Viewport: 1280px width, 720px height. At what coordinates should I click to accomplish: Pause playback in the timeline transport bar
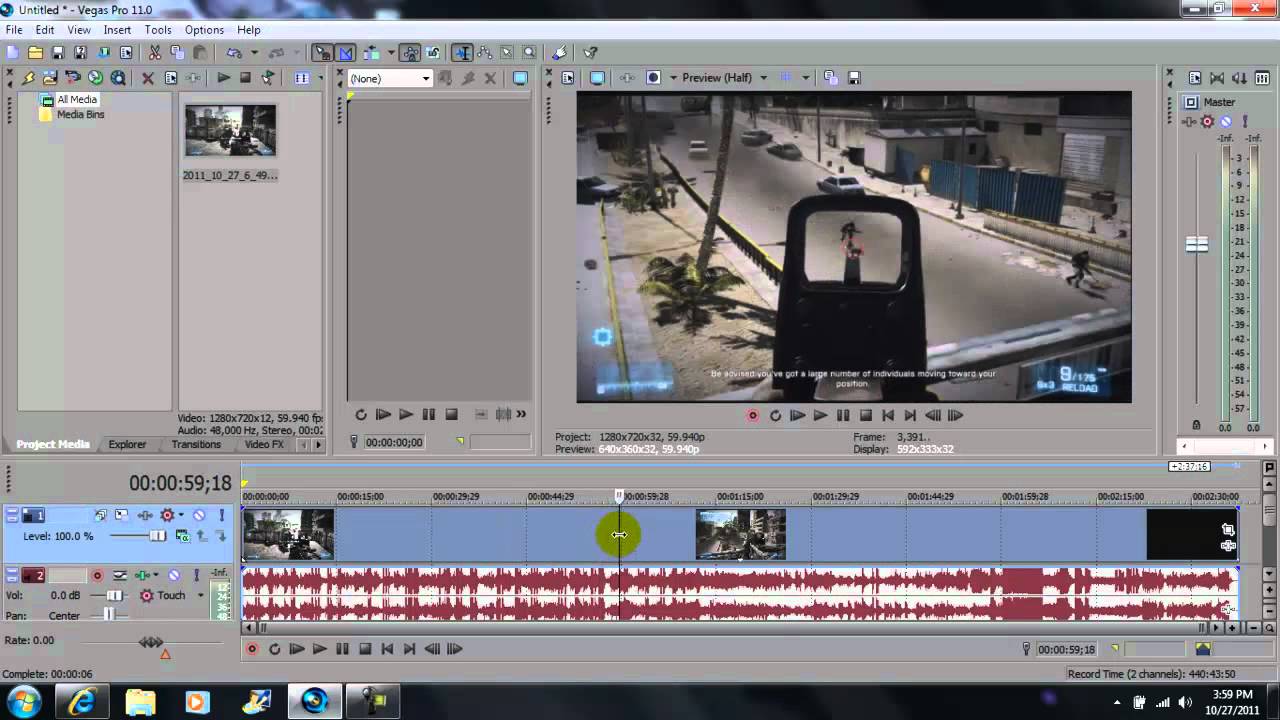[x=342, y=649]
